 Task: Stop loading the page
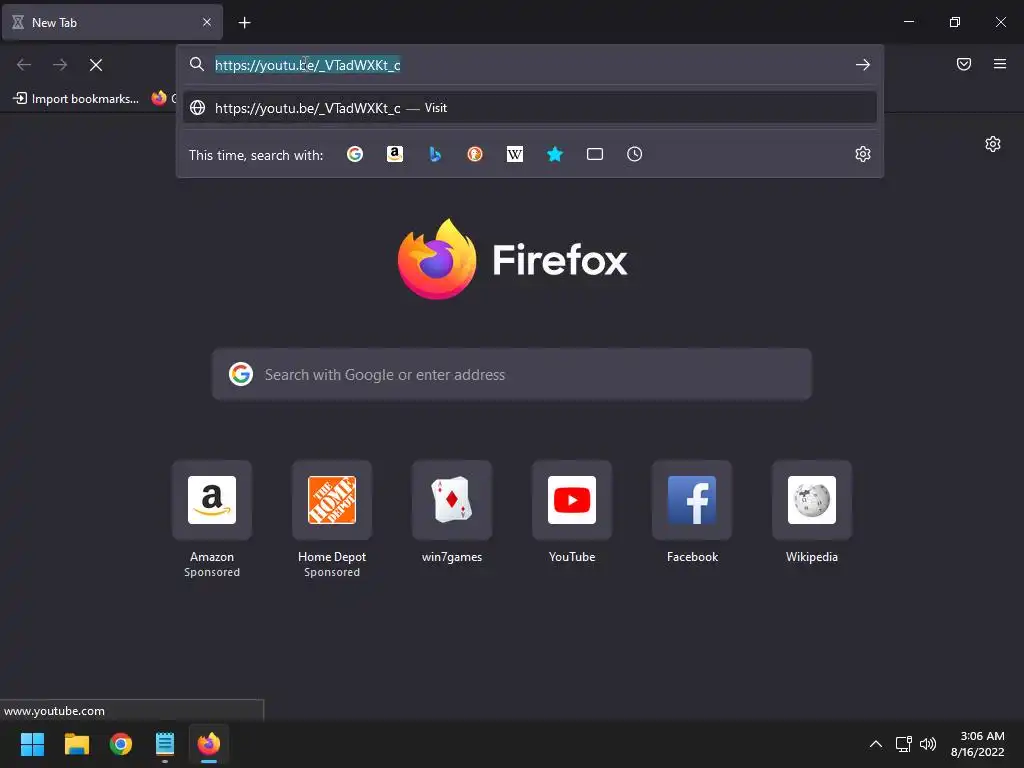coord(96,65)
